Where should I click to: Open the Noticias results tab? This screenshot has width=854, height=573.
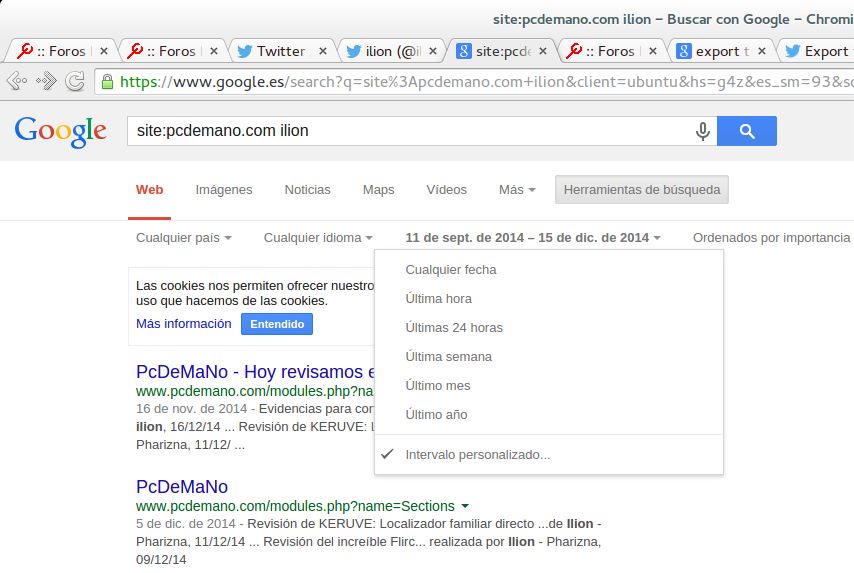pyautogui.click(x=307, y=190)
